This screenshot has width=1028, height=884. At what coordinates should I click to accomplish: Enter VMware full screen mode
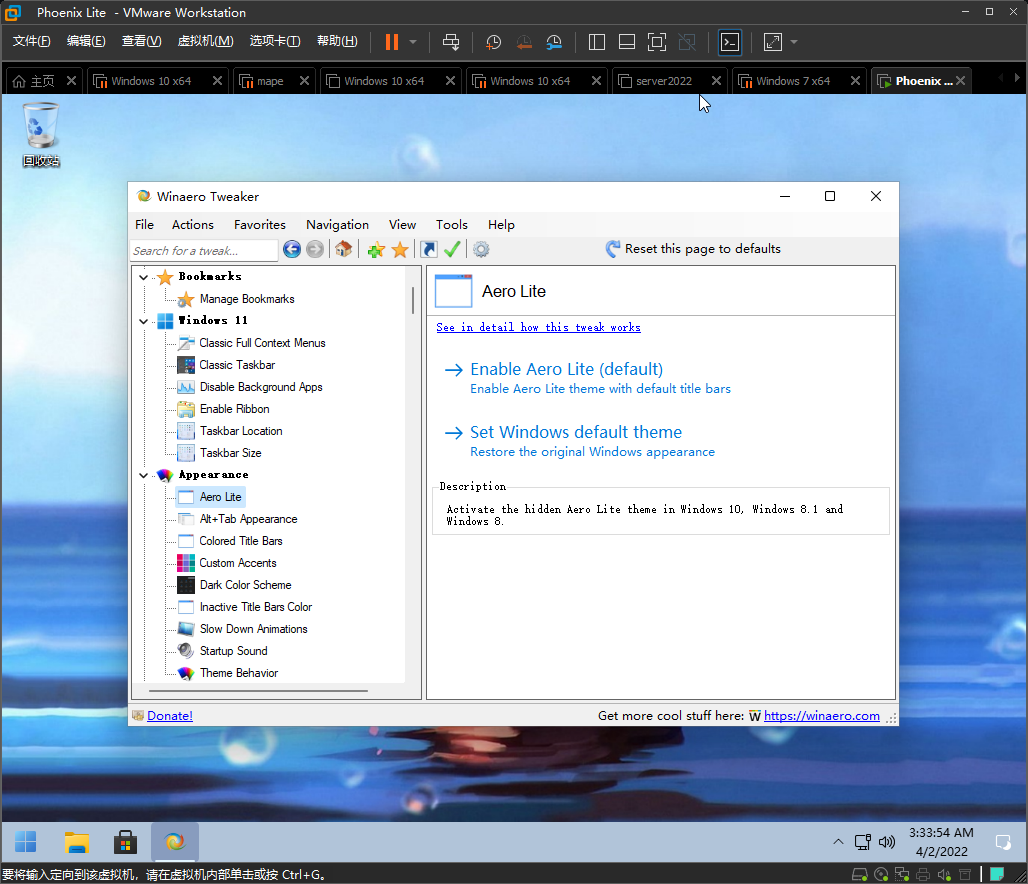click(x=656, y=42)
